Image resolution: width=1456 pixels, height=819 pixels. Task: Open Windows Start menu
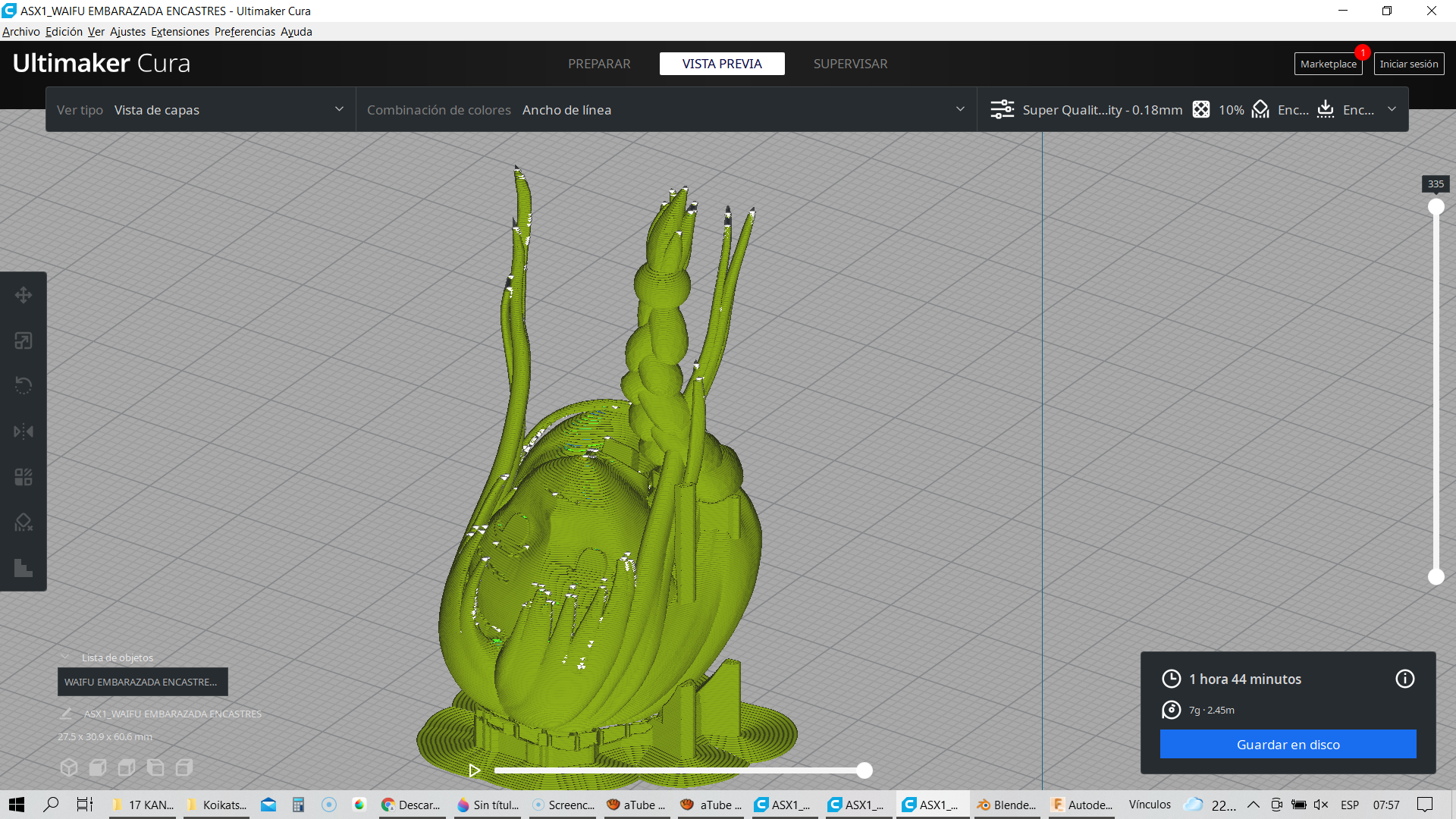click(17, 805)
